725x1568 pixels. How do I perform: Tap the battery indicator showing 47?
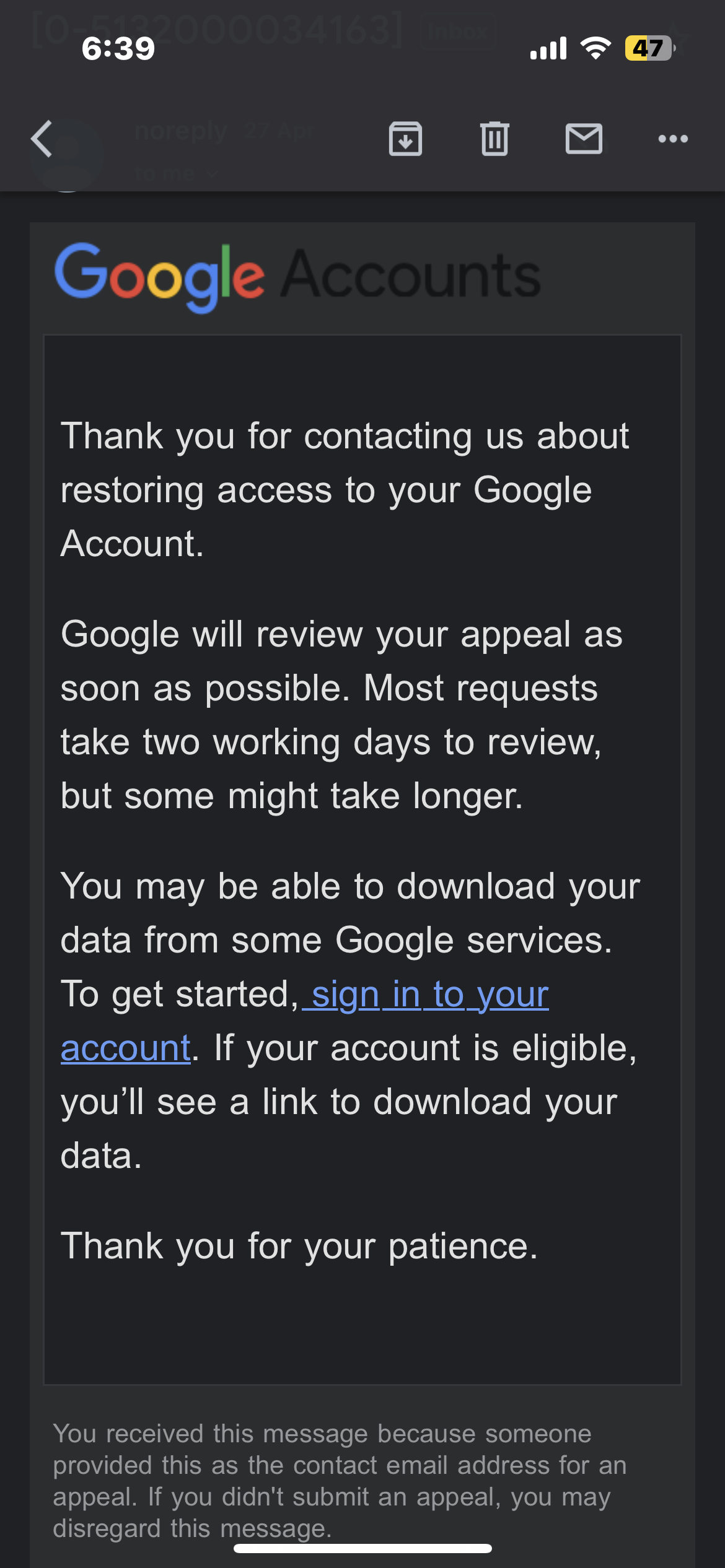pos(650,48)
